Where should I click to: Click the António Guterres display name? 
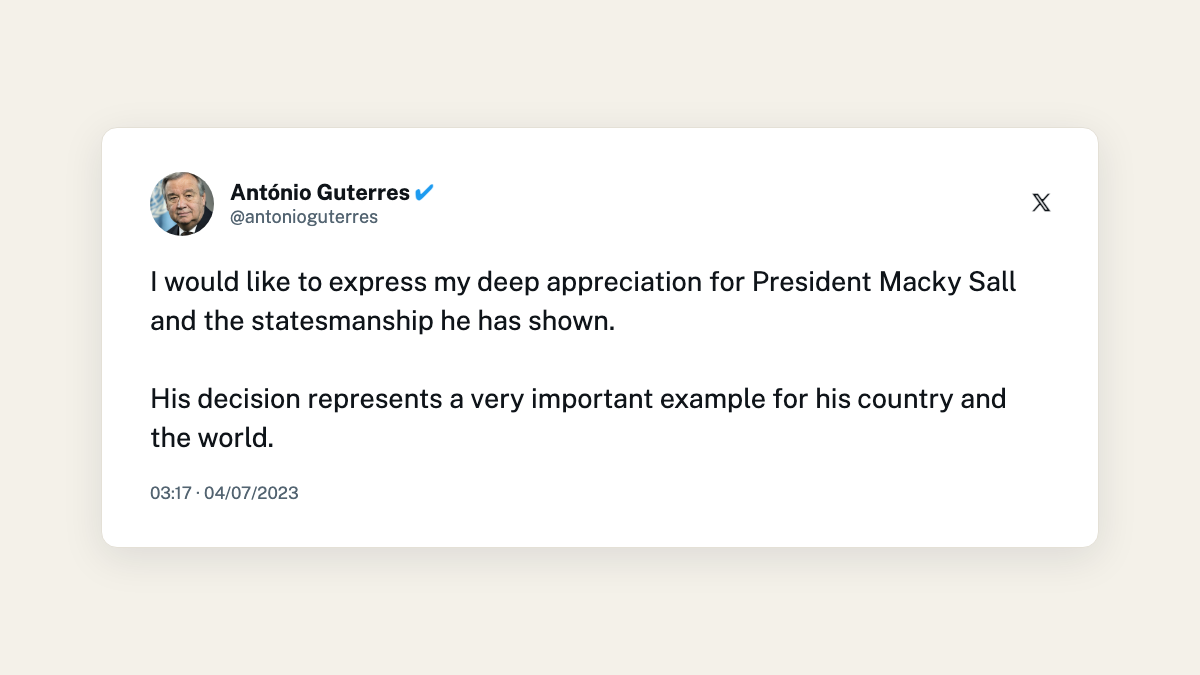click(x=320, y=192)
